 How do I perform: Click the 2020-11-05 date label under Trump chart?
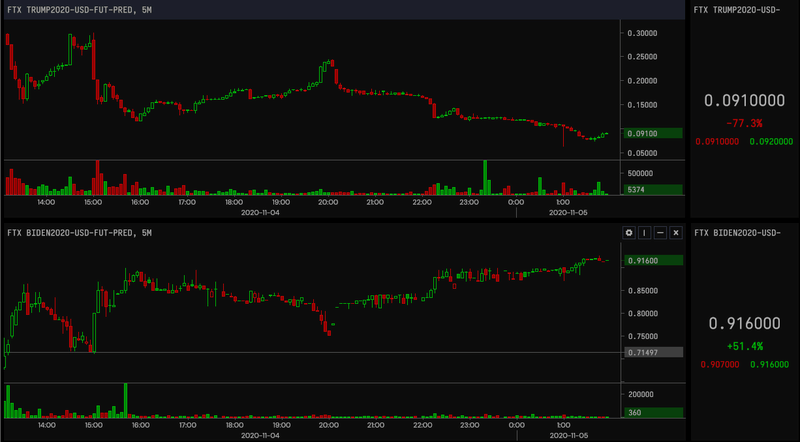point(568,212)
